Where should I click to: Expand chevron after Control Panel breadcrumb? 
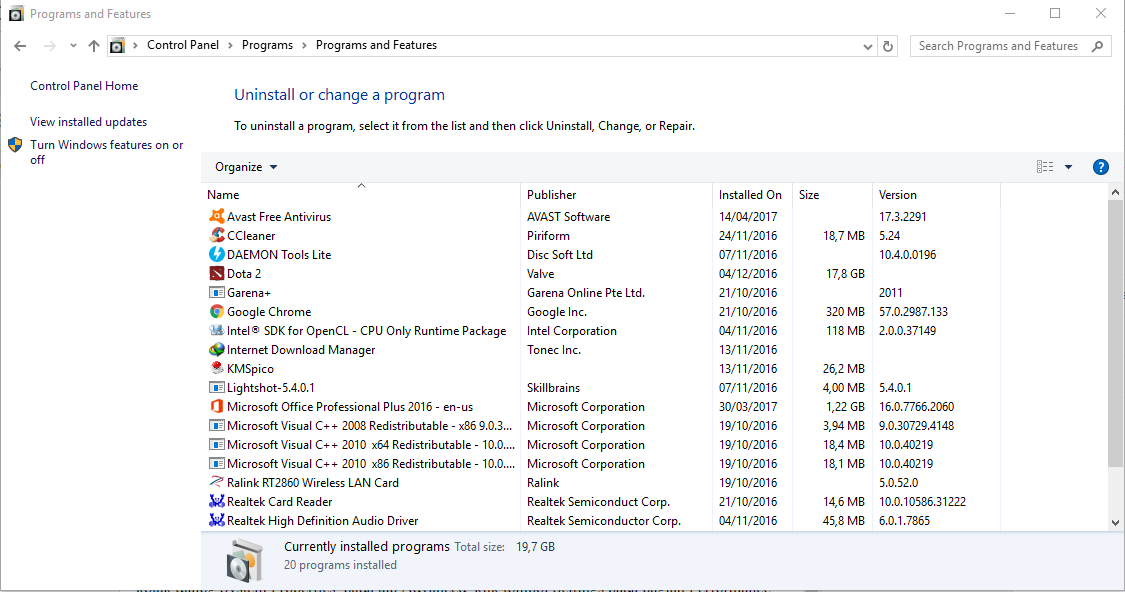(x=230, y=45)
